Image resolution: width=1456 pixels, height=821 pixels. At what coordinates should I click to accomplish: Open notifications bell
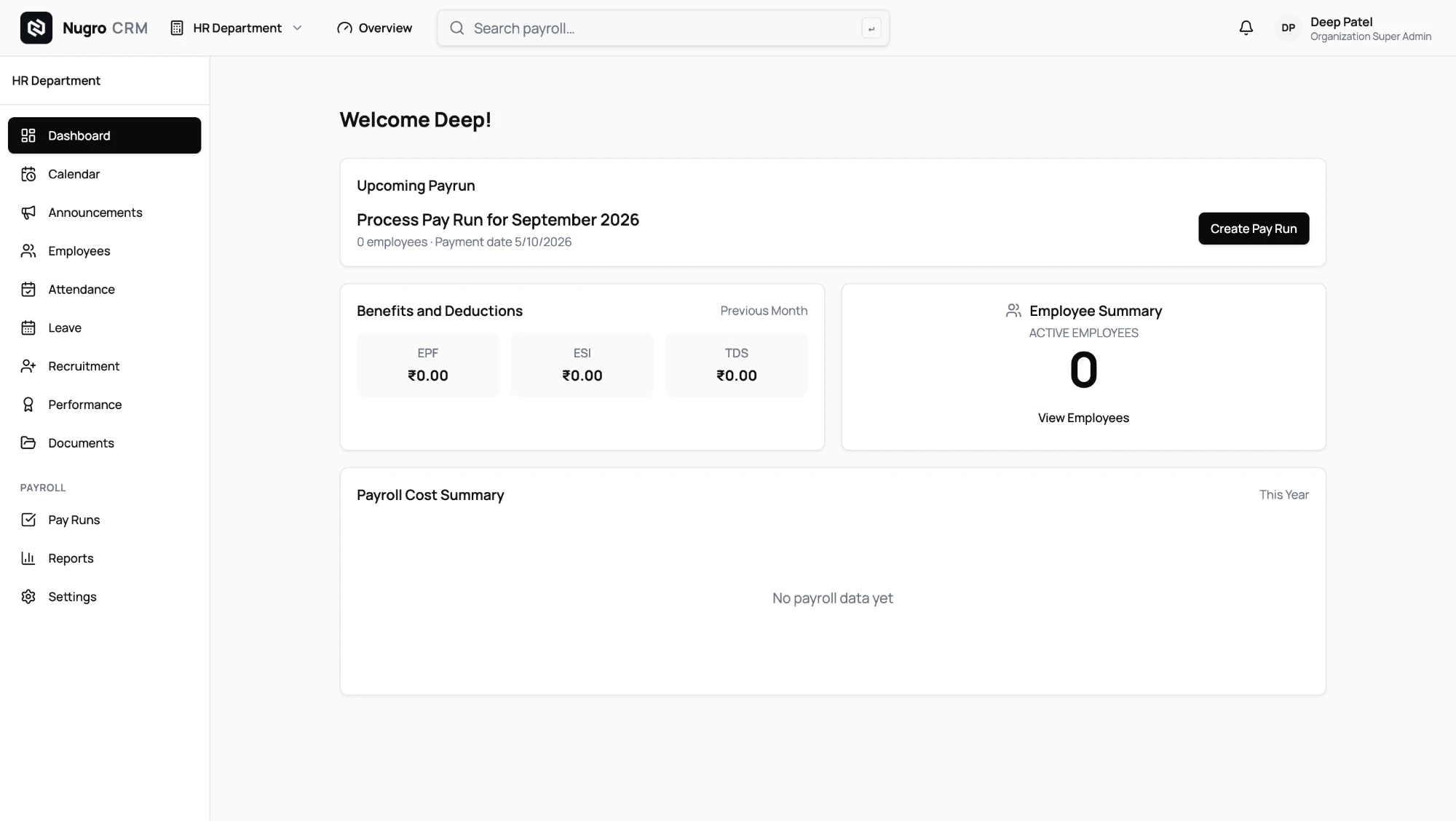coord(1246,28)
